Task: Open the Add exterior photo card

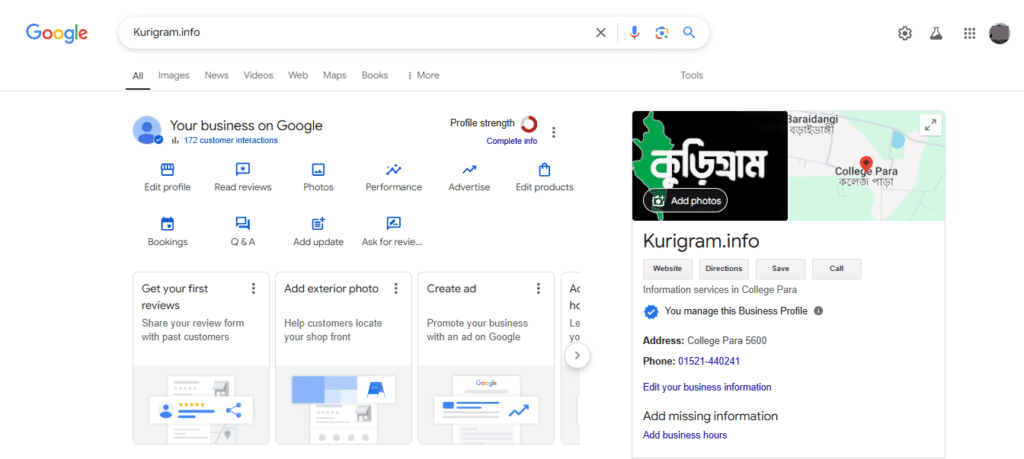Action: click(344, 358)
